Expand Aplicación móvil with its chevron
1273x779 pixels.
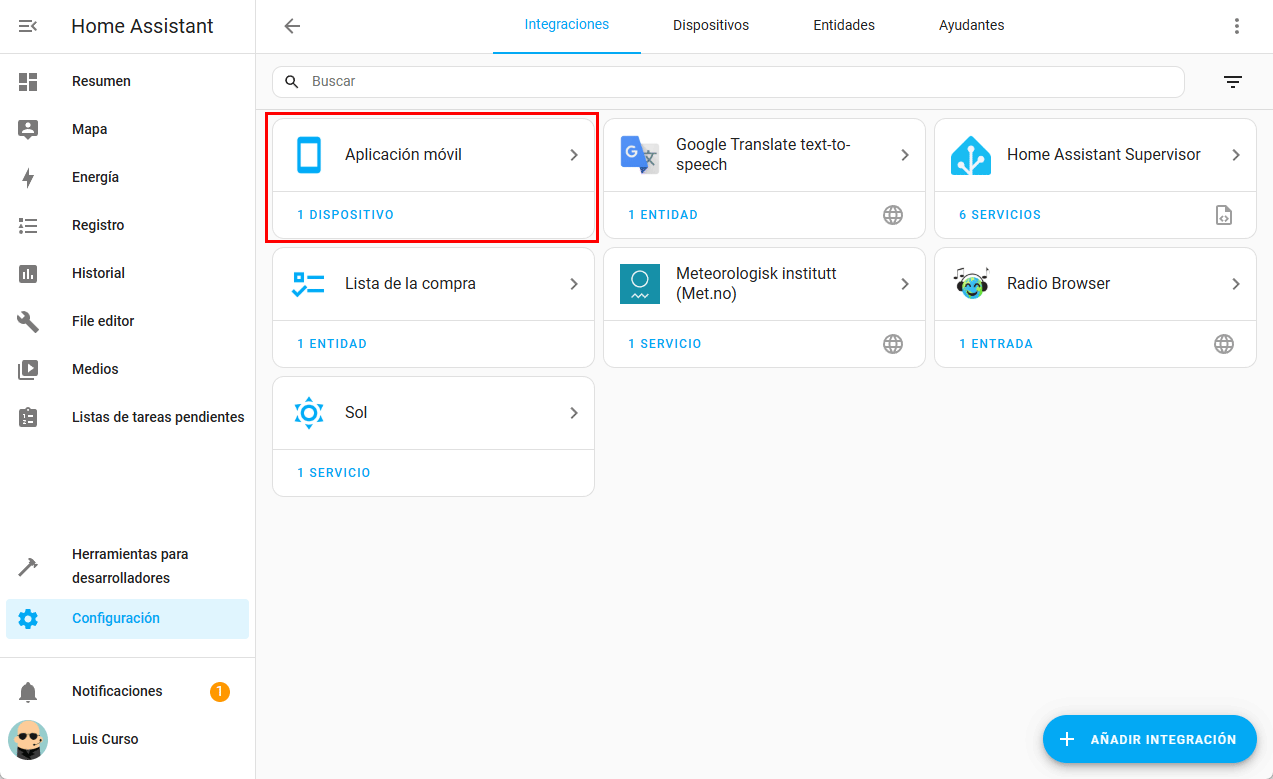(574, 155)
